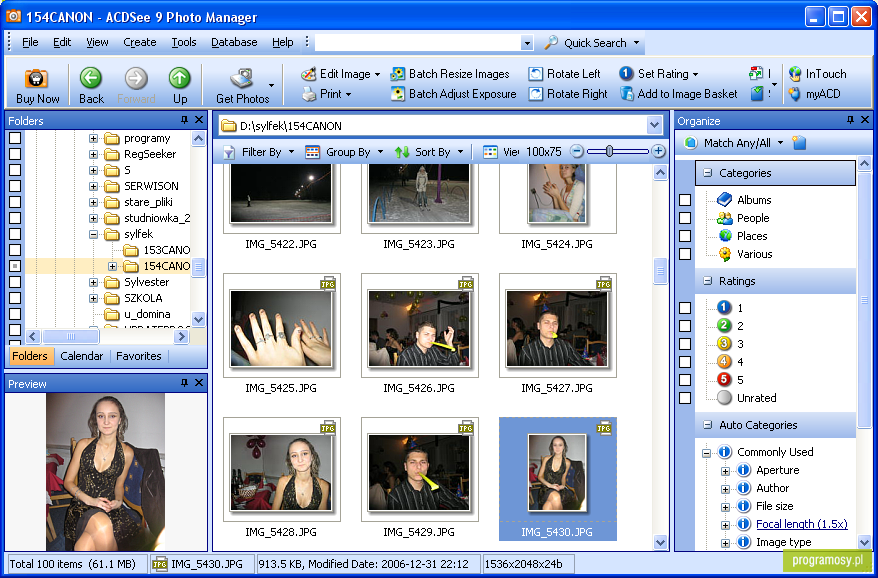
Task: Click the Quick Search magnifier icon
Action: point(551,43)
